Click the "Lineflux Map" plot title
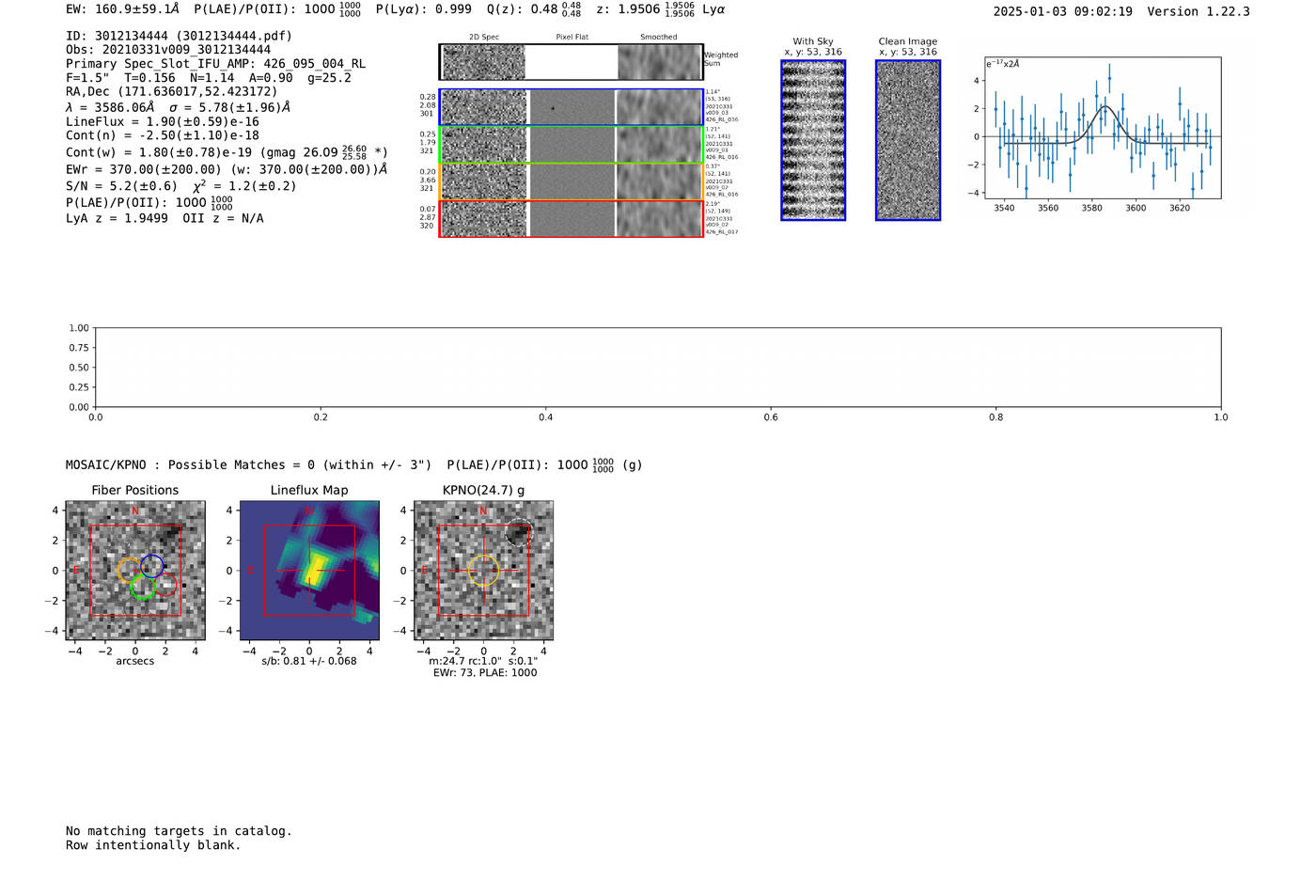 (x=309, y=491)
